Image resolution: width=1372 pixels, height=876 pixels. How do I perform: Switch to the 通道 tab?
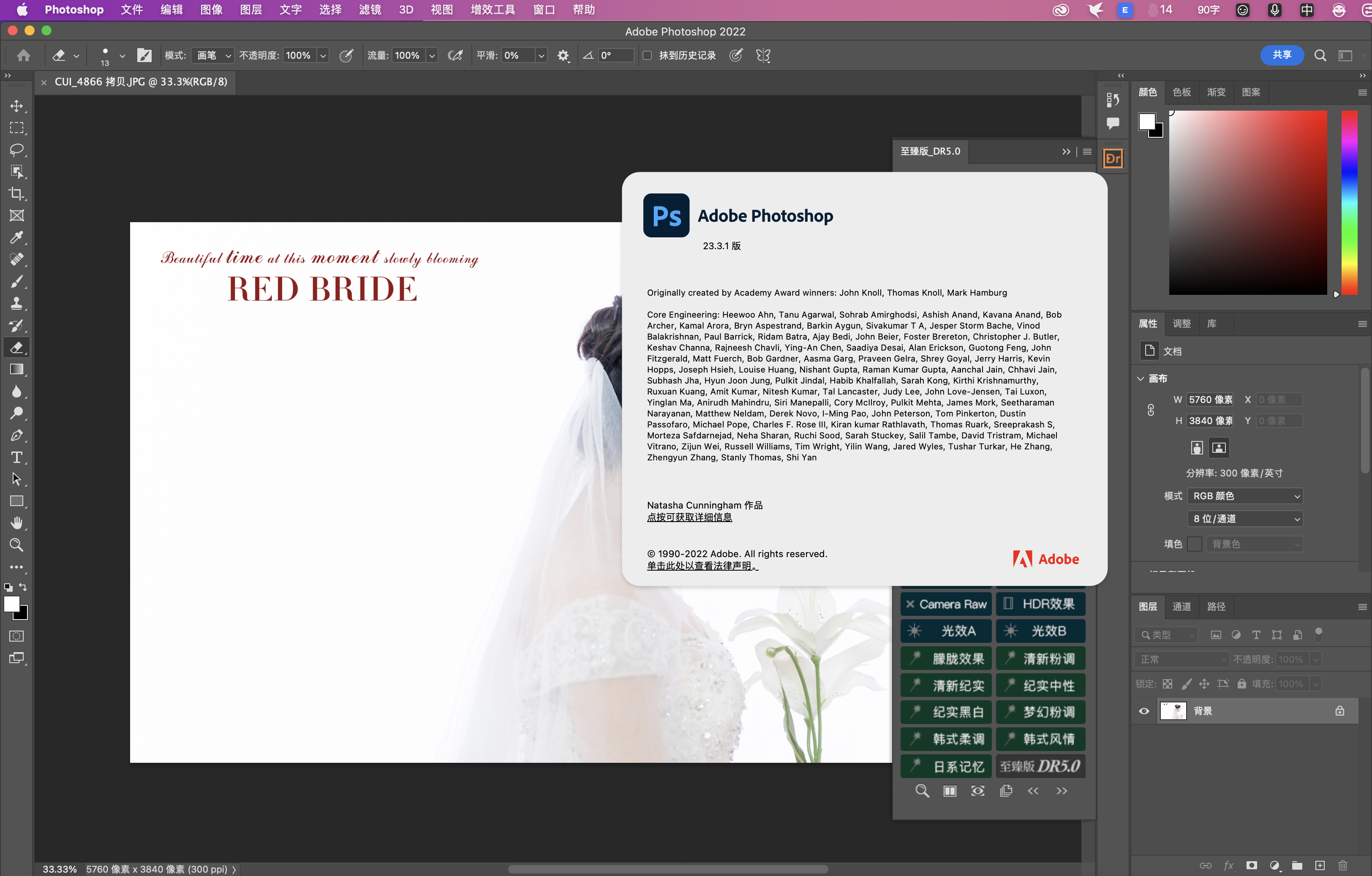tap(1181, 606)
